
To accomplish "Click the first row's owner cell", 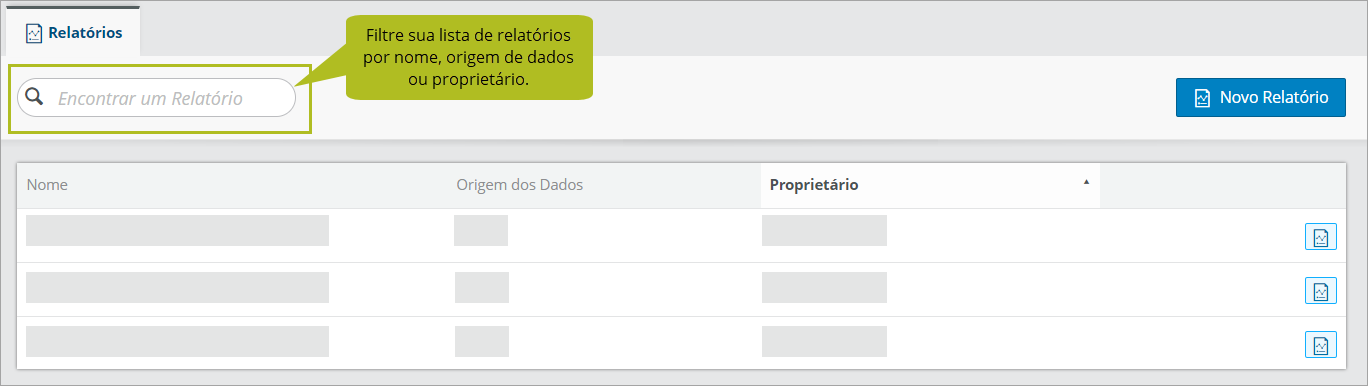I will (824, 230).
